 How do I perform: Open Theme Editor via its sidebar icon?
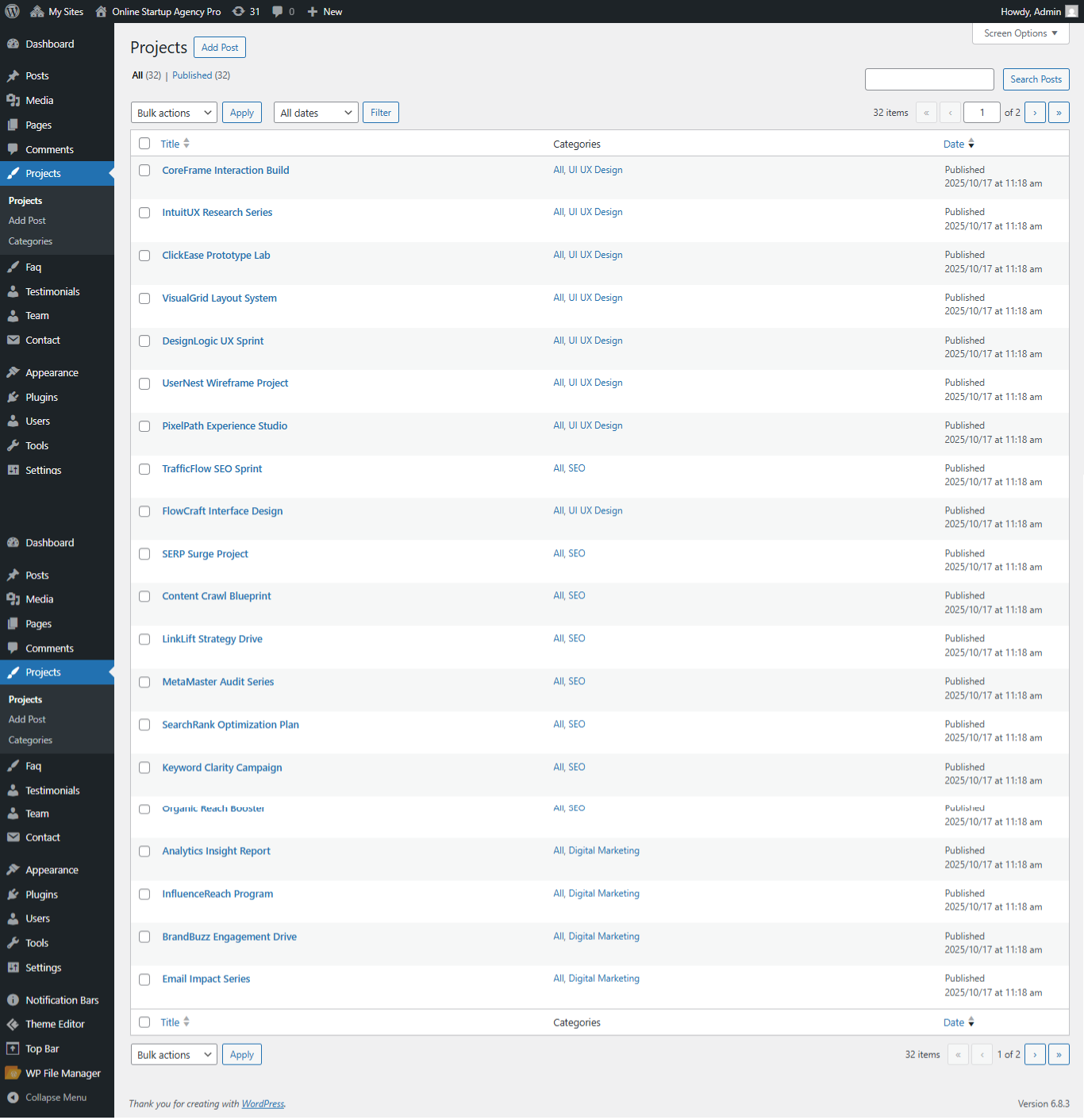coord(13,1024)
